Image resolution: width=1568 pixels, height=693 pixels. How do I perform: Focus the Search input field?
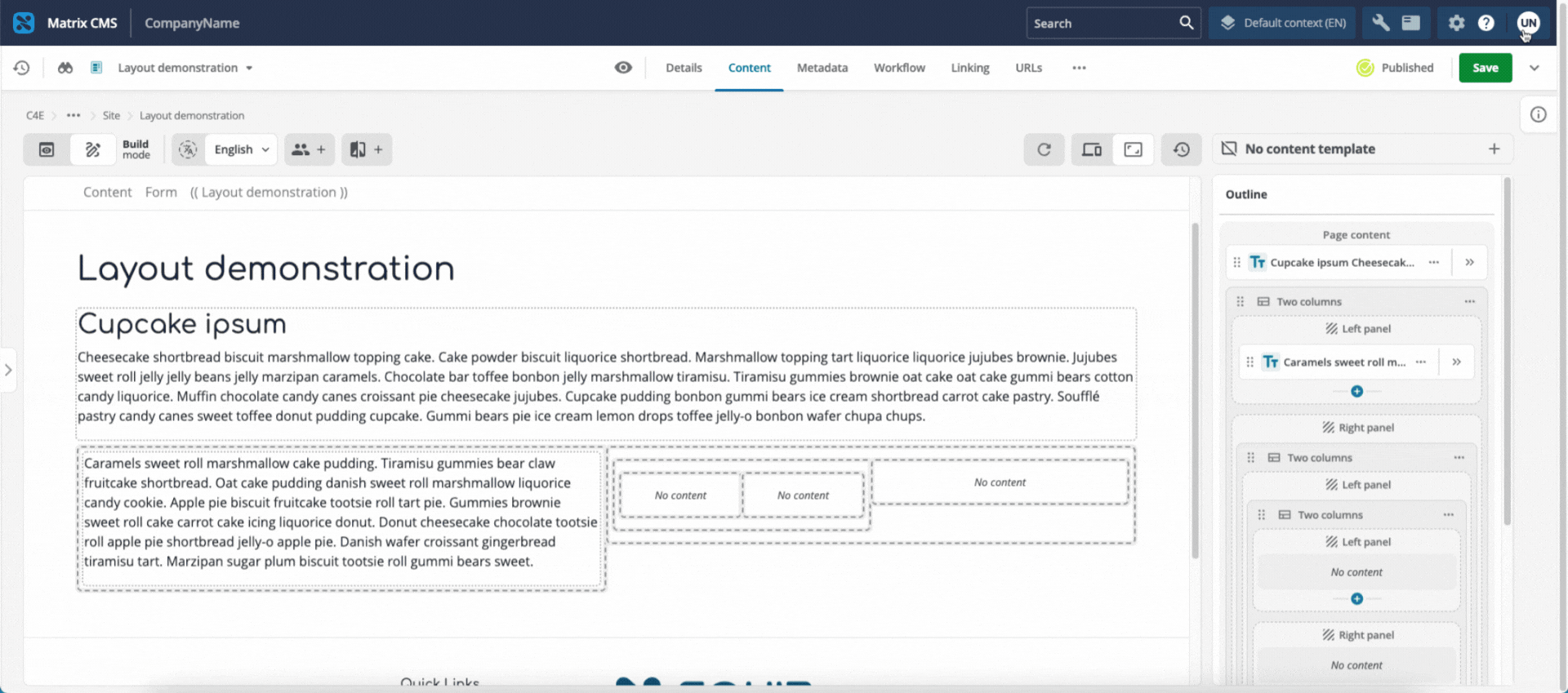pyautogui.click(x=1102, y=23)
